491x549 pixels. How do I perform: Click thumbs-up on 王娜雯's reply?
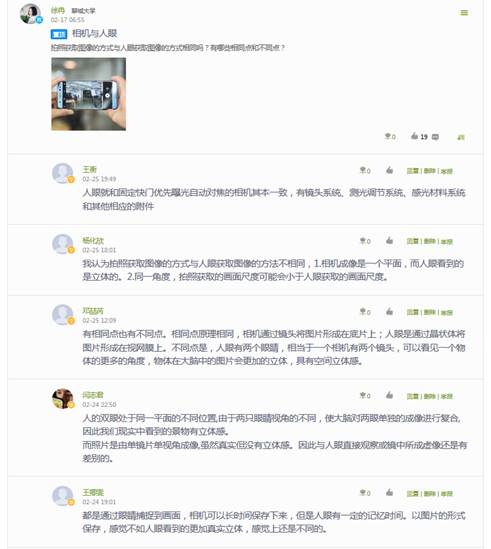[389, 493]
